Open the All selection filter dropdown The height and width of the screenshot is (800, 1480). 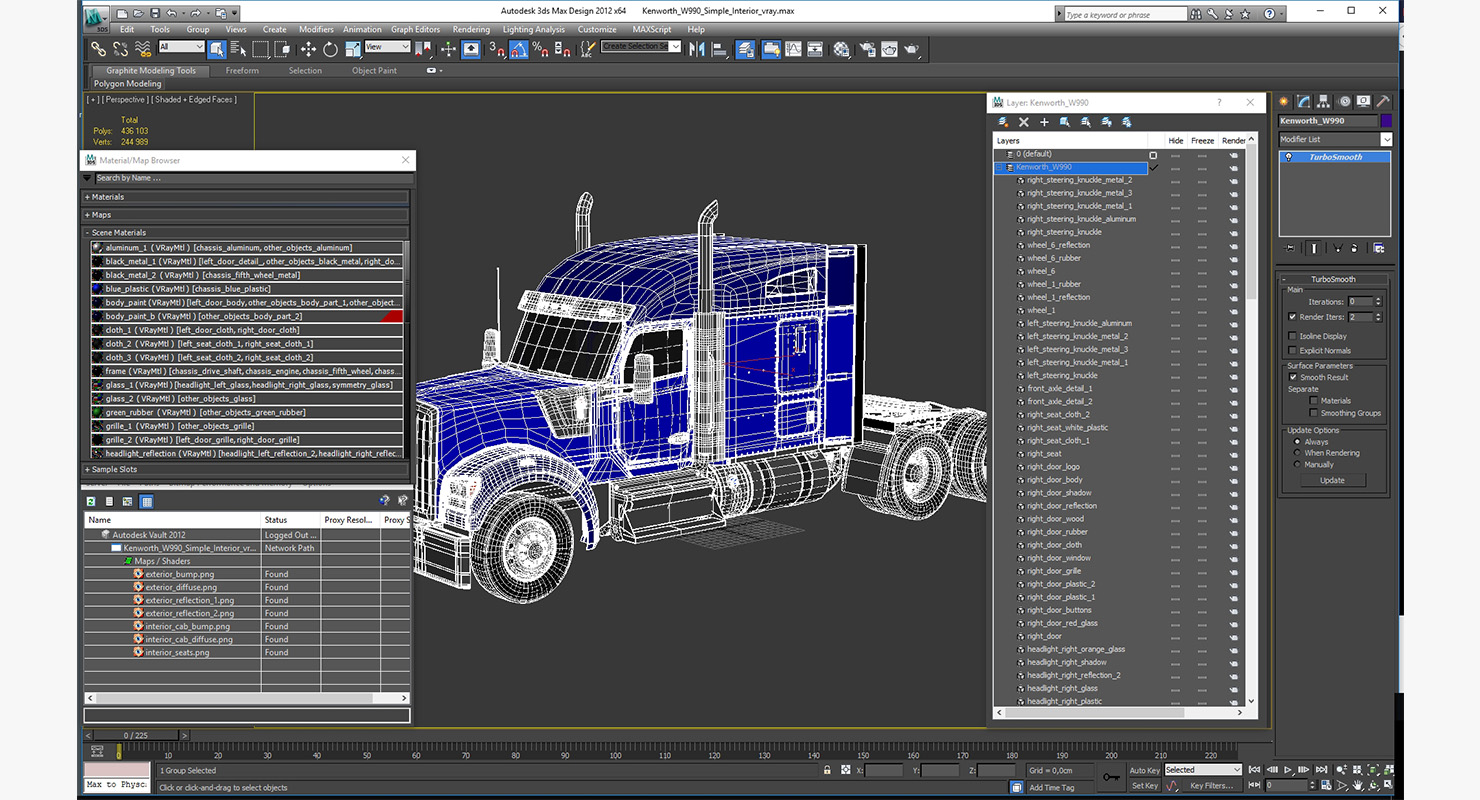[x=181, y=47]
